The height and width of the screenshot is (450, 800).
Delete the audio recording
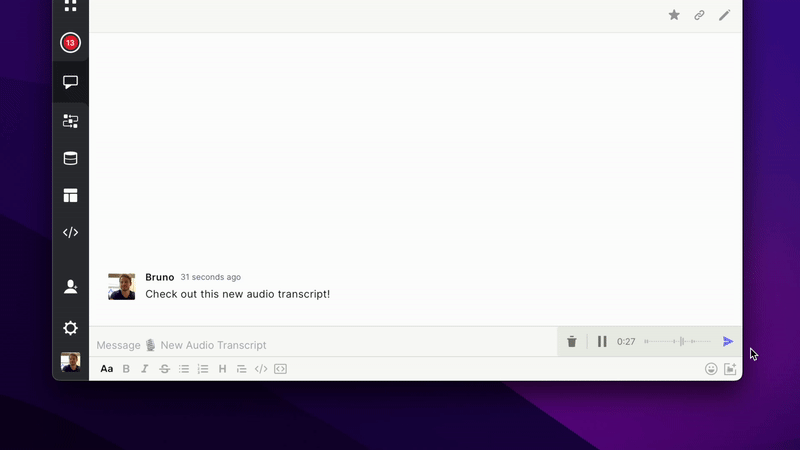click(571, 342)
